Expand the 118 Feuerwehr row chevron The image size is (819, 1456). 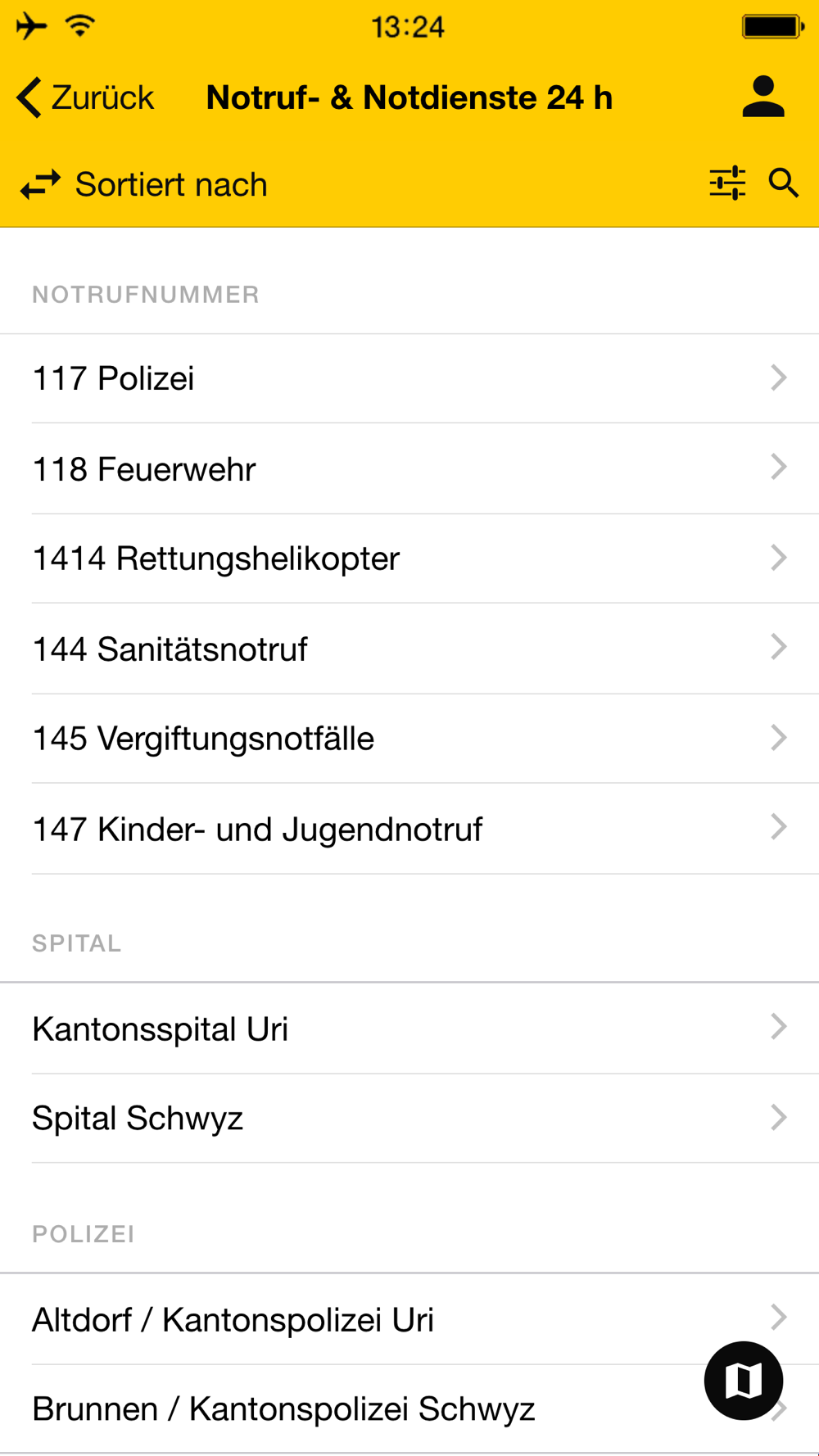778,467
